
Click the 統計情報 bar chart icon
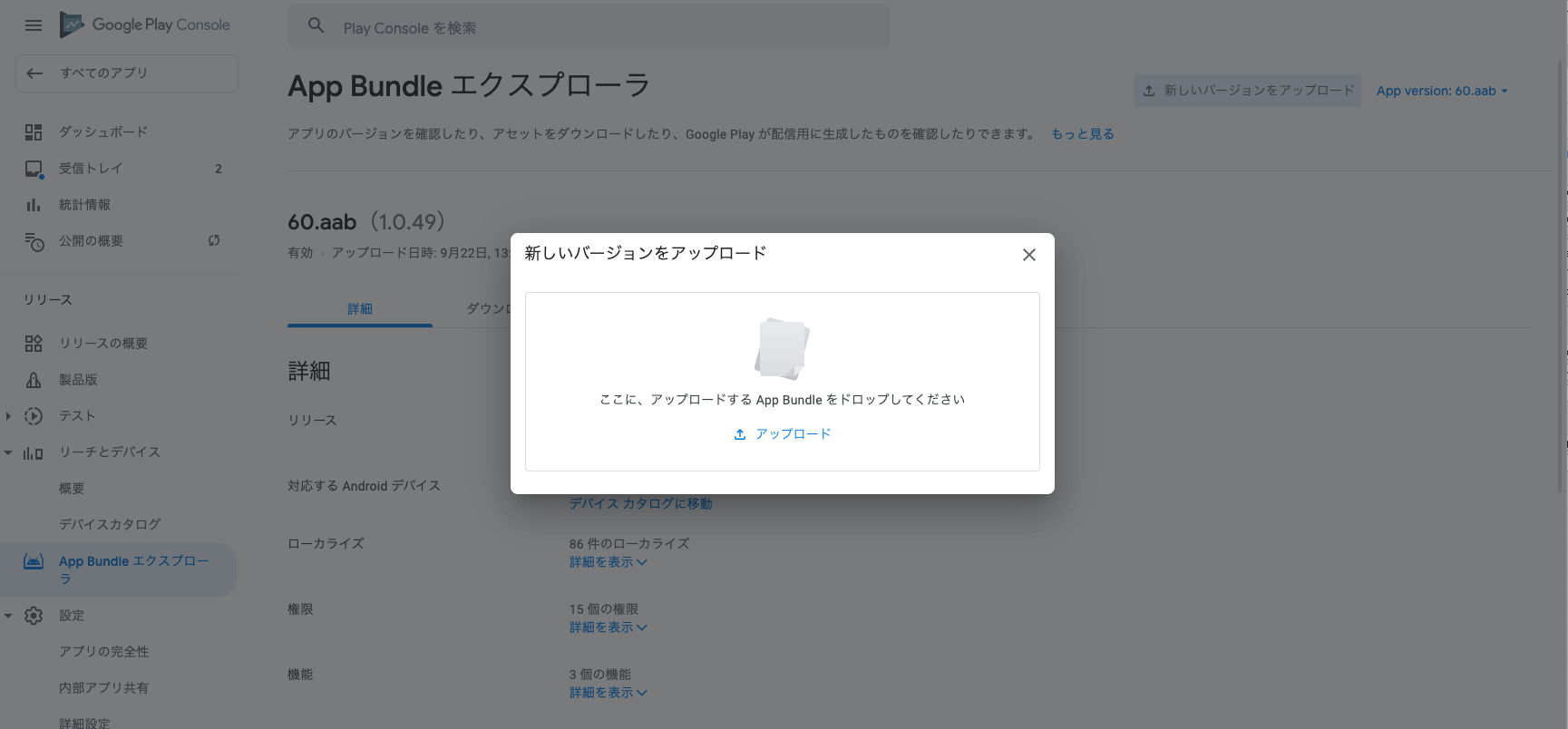(x=34, y=205)
